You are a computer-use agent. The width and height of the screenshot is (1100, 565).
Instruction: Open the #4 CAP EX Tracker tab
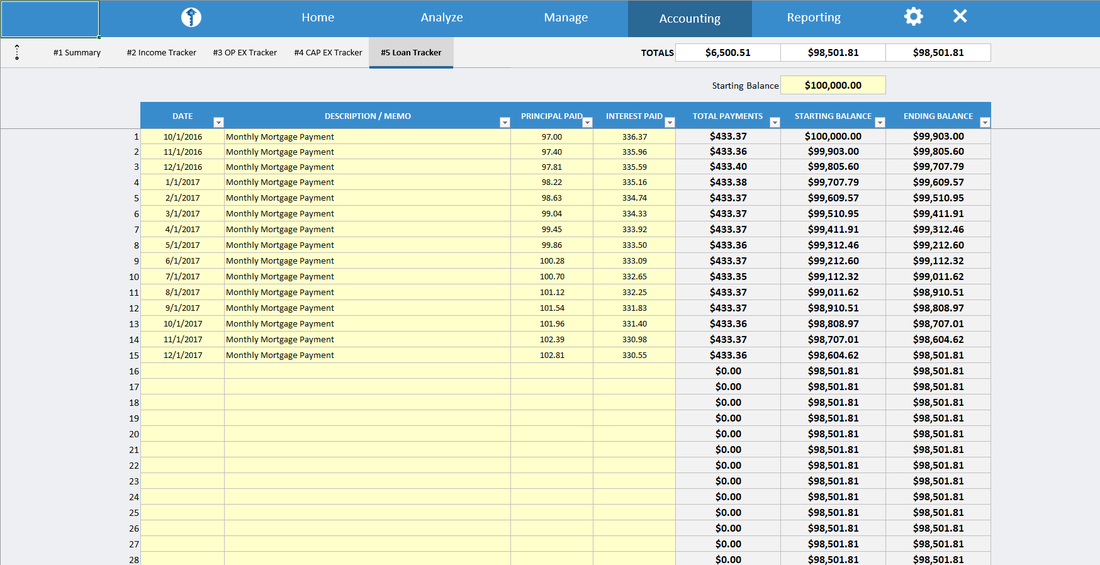click(x=328, y=53)
